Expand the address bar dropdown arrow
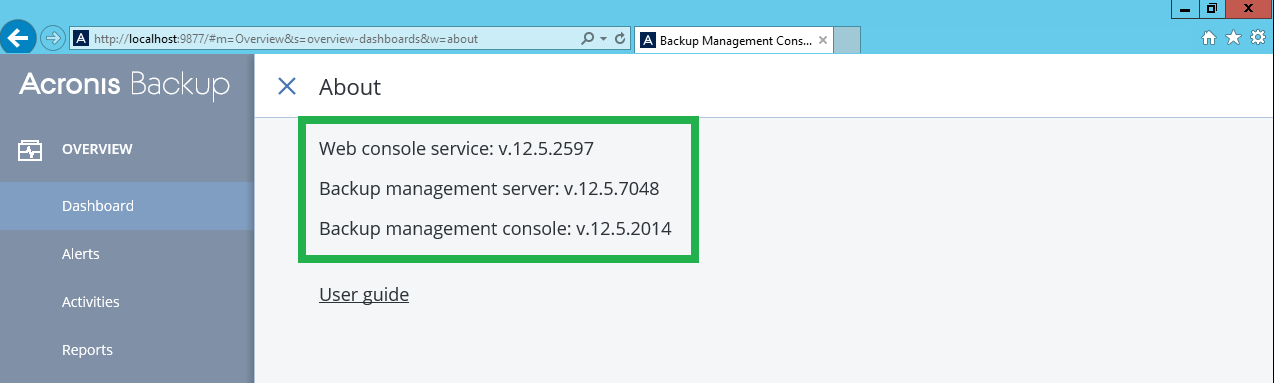1274x383 pixels. [604, 39]
